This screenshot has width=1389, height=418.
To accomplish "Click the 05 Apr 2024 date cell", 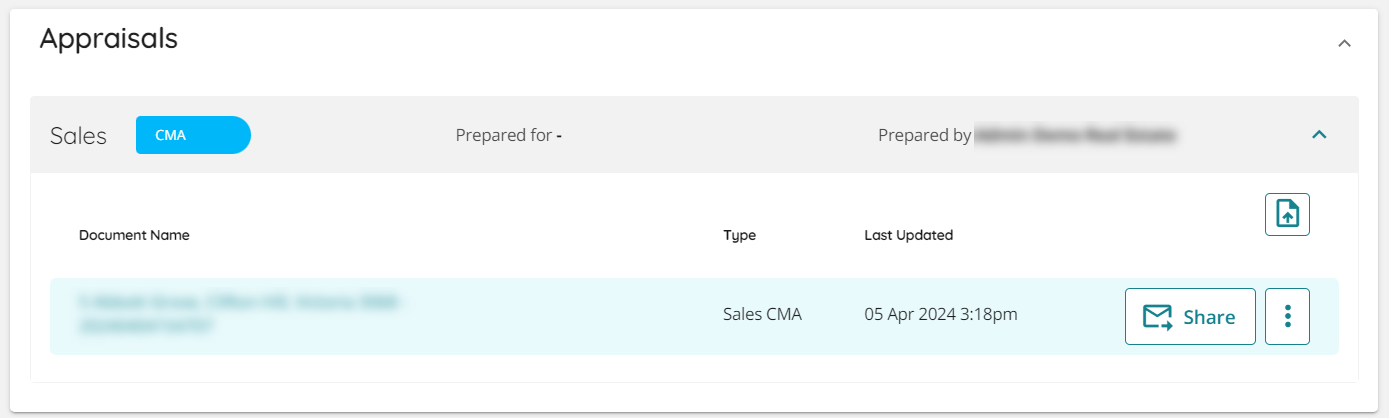I will (941, 314).
